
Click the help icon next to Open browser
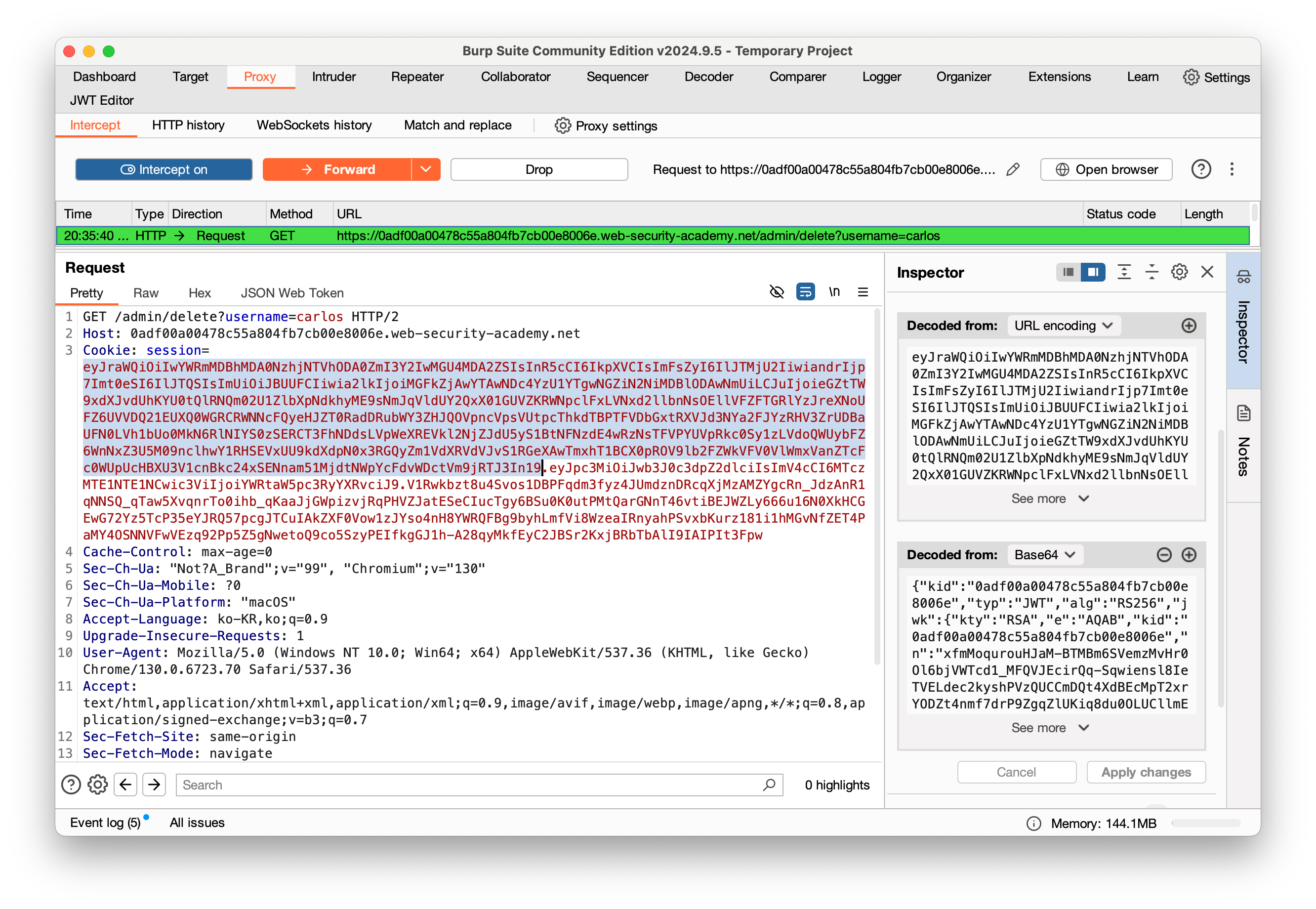click(1201, 170)
